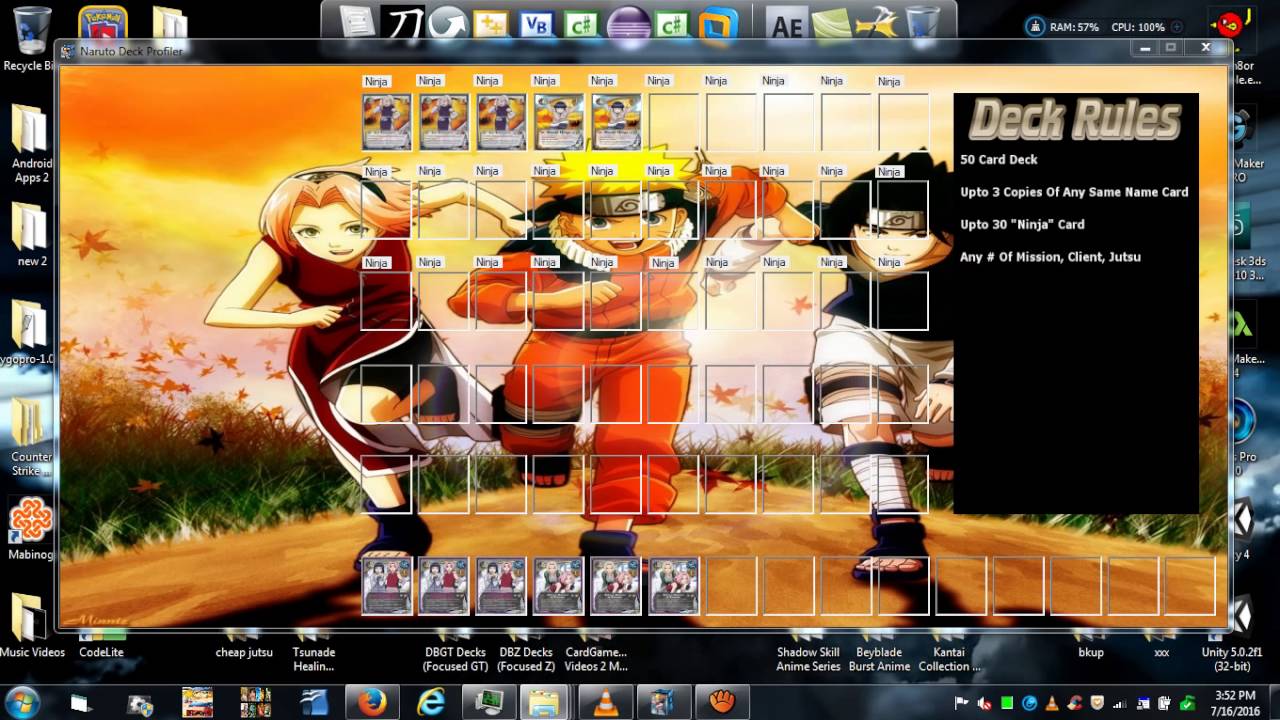Launch the round arrow icon in the dock
The width and height of the screenshot is (1280, 720).
[449, 23]
